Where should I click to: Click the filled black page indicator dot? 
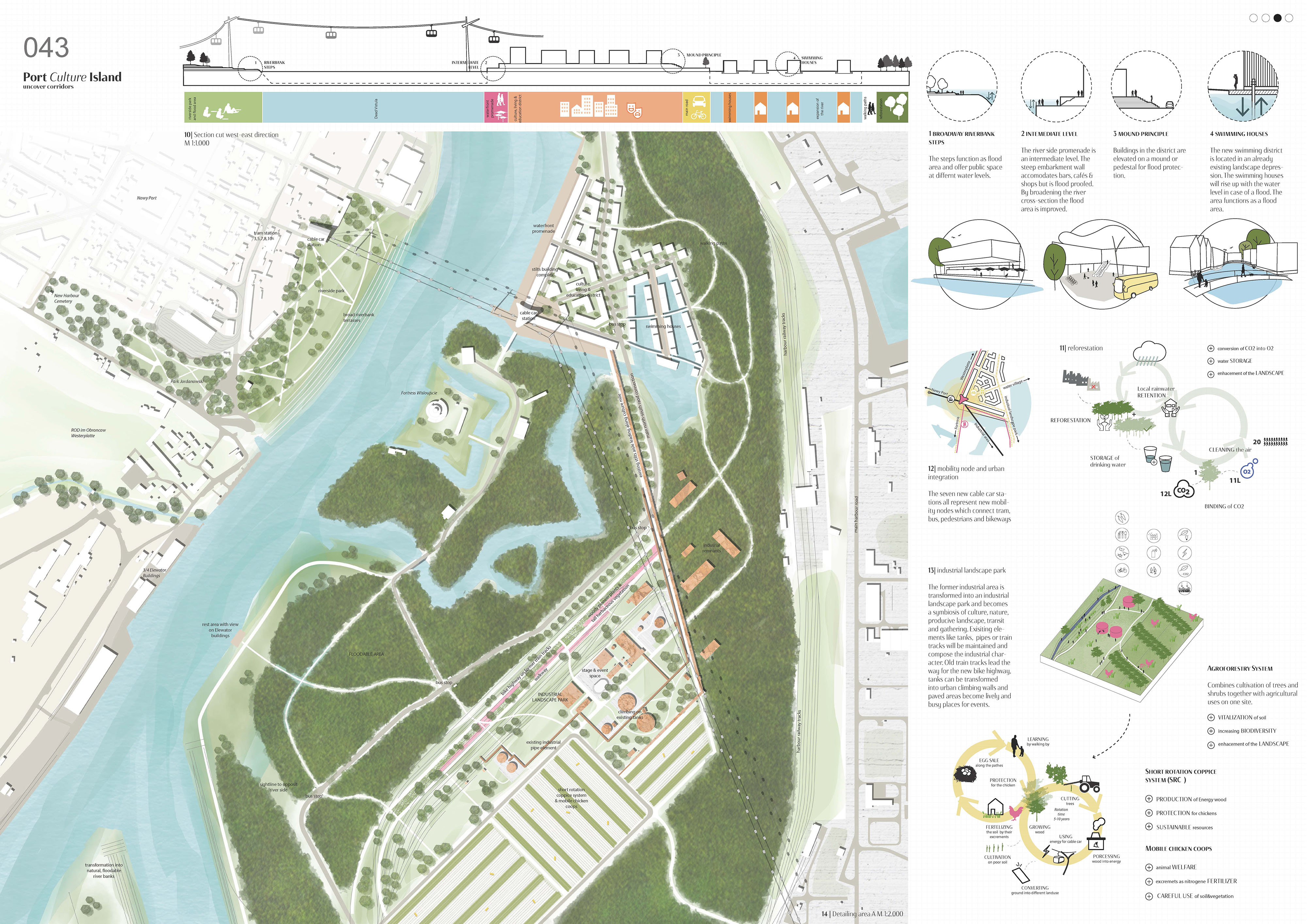(x=1277, y=18)
